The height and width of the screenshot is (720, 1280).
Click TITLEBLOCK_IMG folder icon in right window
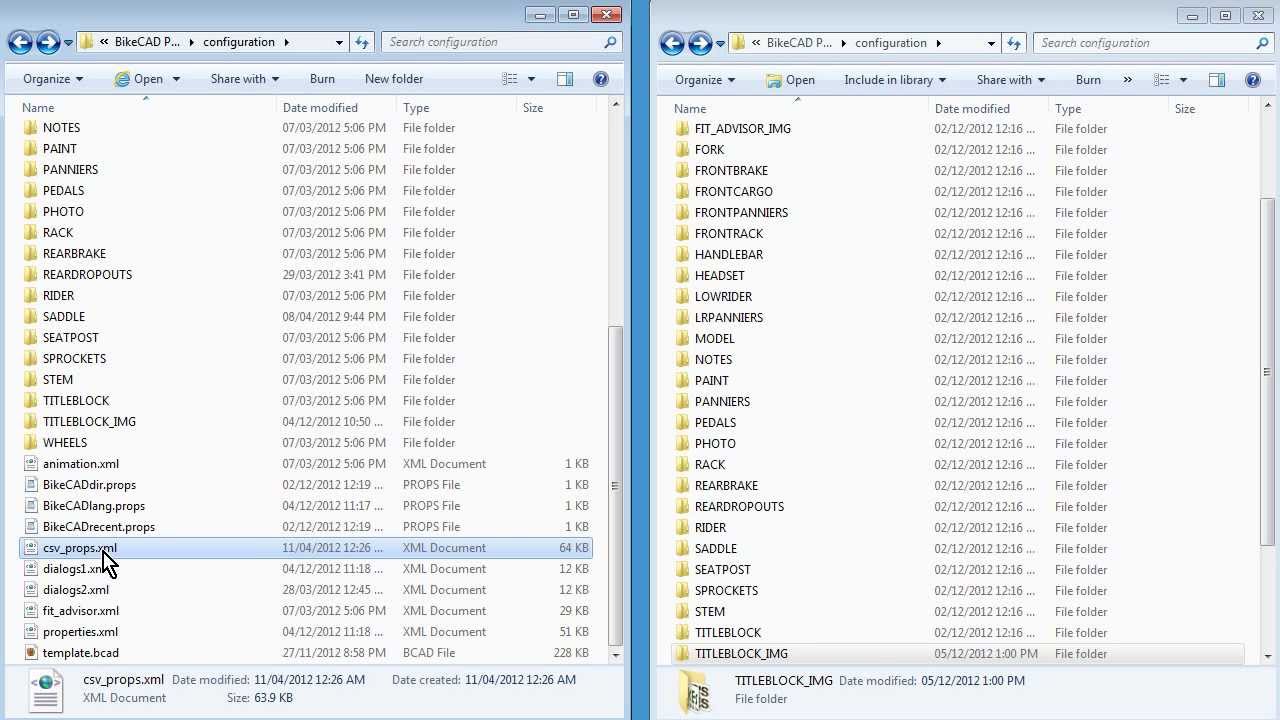[683, 654]
